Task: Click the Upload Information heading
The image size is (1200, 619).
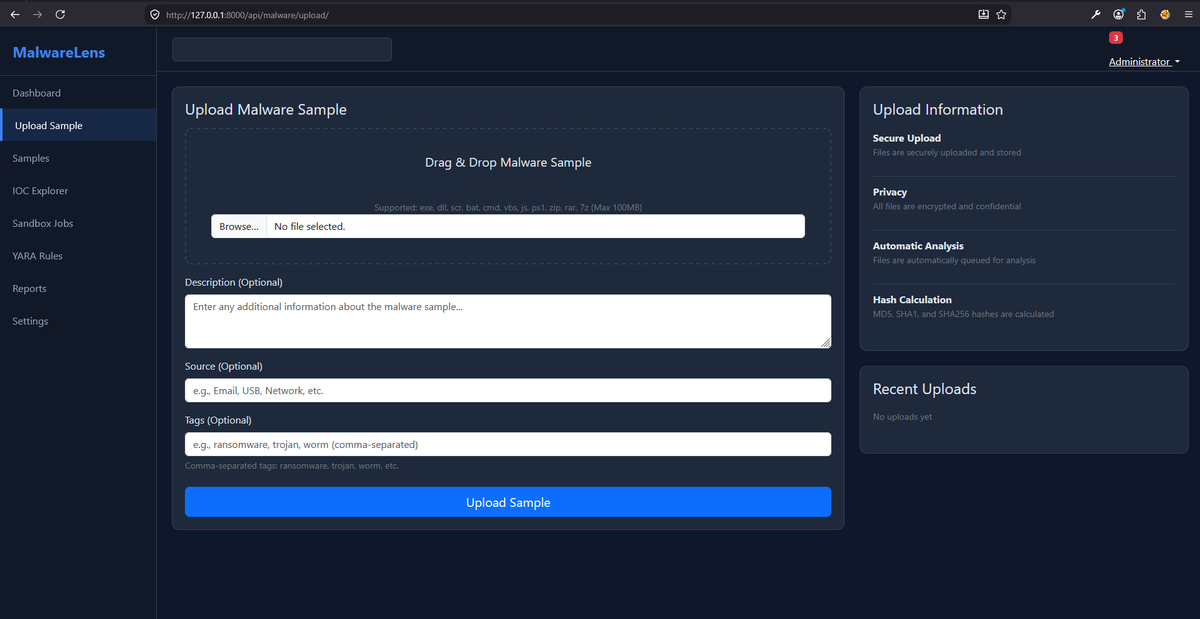Action: 938,110
